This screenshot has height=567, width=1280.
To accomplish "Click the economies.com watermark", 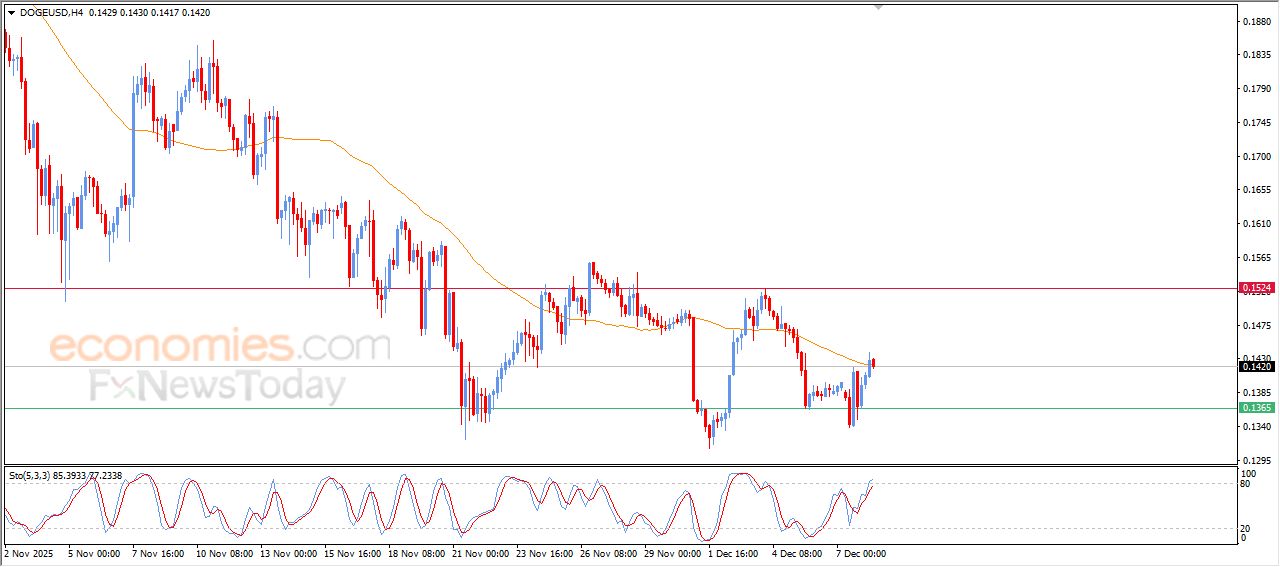I will [220, 347].
